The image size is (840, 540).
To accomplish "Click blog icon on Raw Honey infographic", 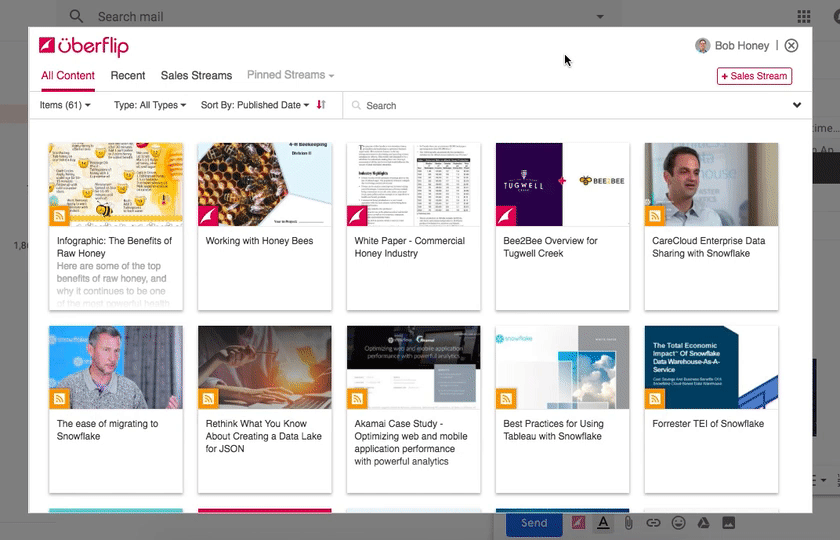I will pyautogui.click(x=59, y=216).
